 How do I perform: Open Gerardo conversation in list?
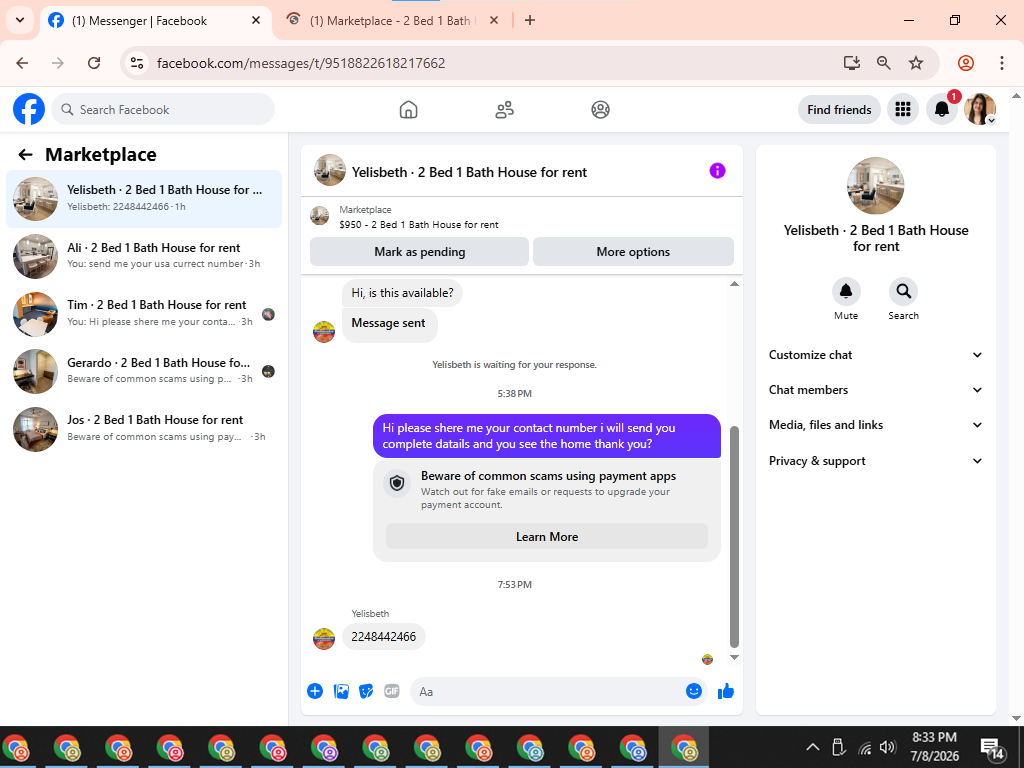[x=144, y=371]
